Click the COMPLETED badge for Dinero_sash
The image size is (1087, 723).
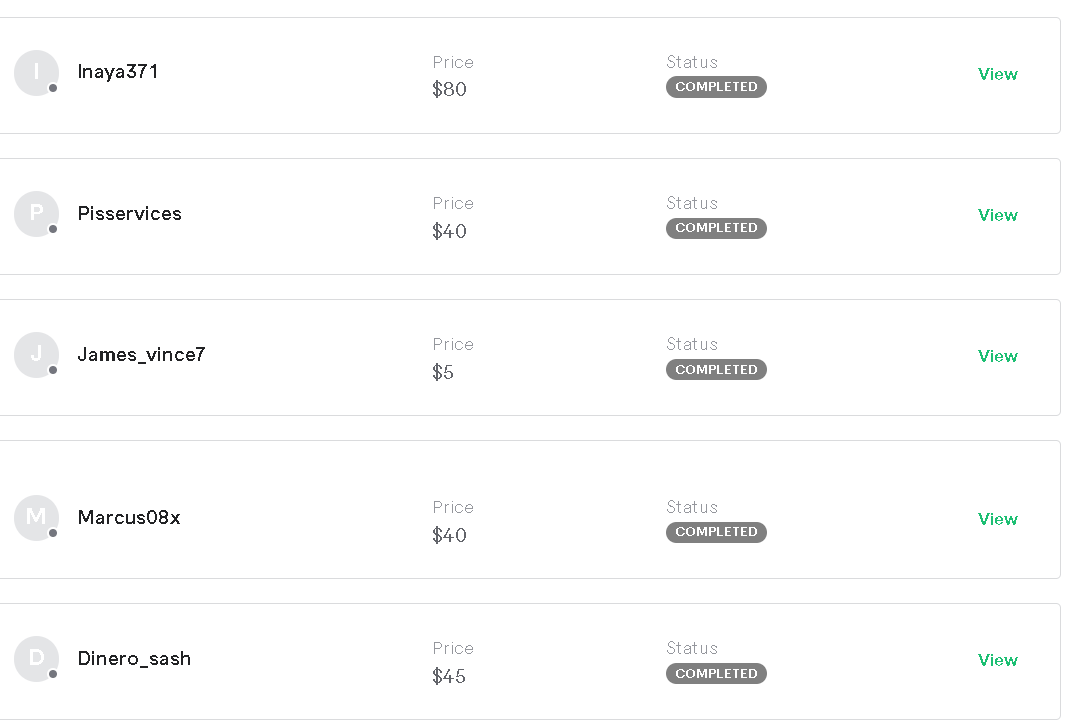pyautogui.click(x=716, y=674)
